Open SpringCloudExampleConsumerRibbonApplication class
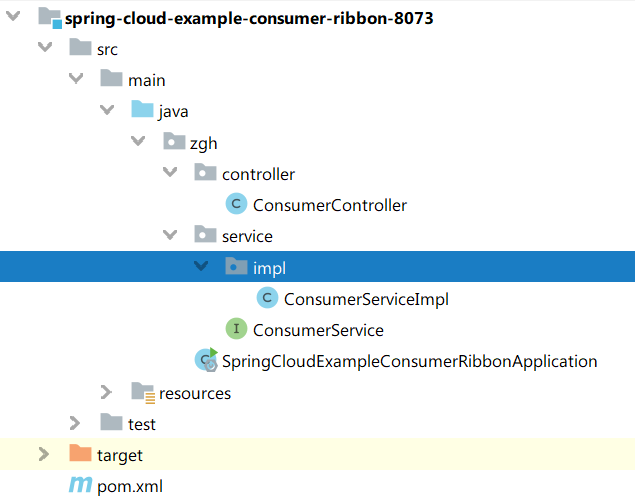 (x=409, y=362)
